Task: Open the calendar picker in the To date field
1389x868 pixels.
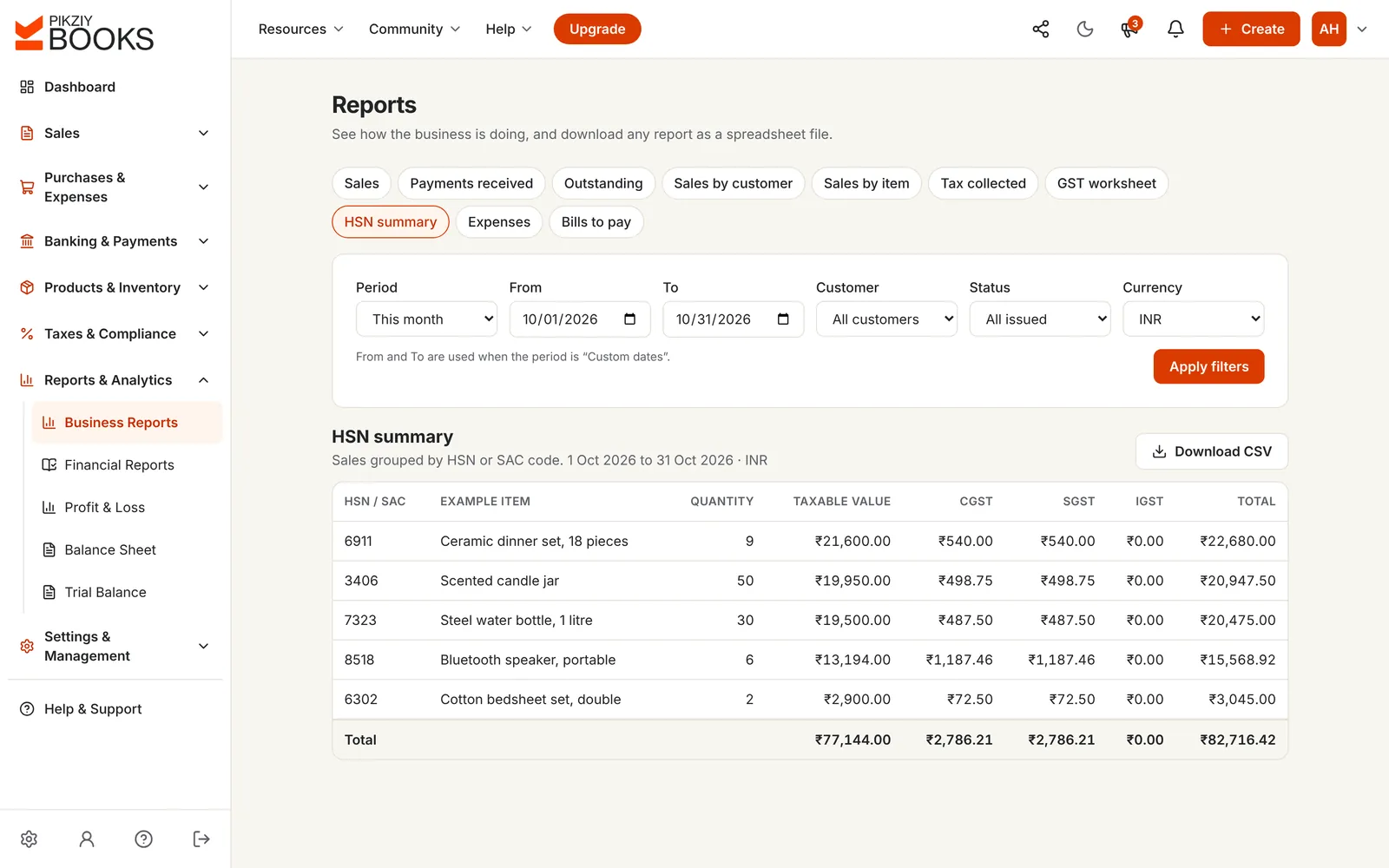Action: click(x=783, y=319)
